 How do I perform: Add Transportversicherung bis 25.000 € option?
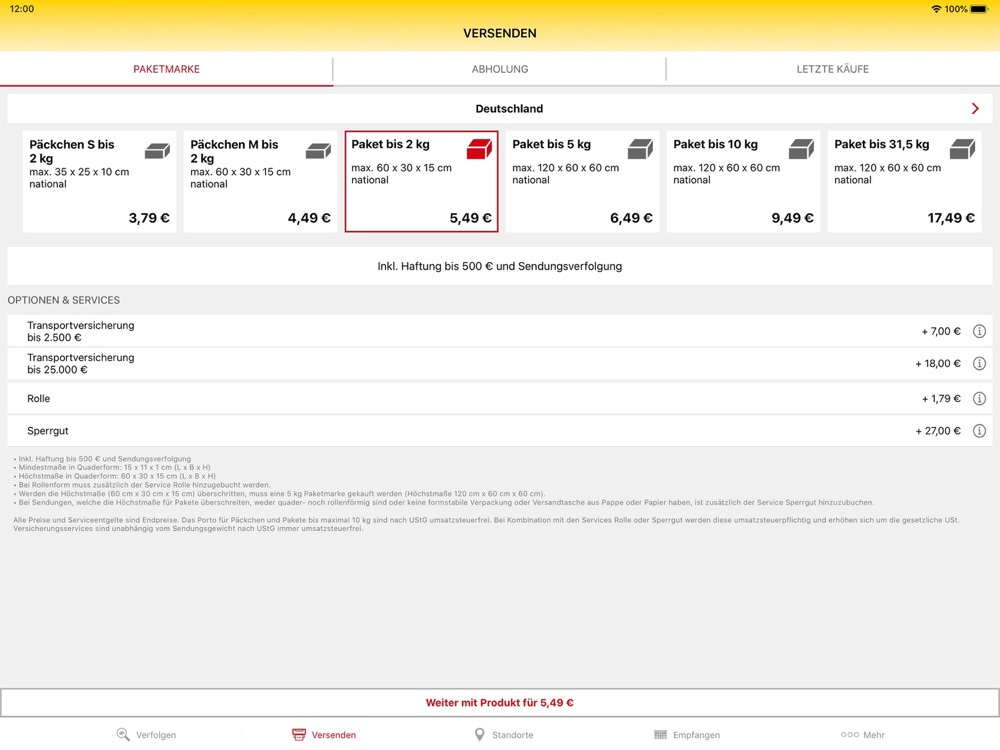coord(500,364)
